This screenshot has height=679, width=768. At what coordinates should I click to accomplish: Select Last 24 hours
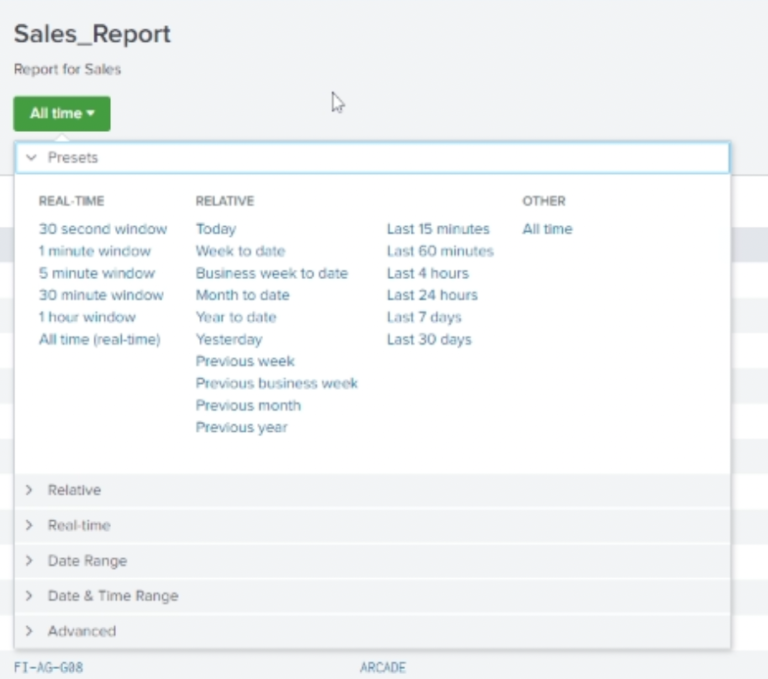pyautogui.click(x=432, y=295)
